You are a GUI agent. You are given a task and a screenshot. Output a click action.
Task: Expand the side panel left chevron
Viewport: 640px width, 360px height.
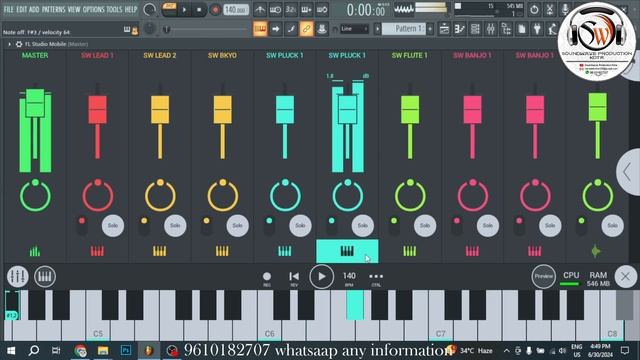pyautogui.click(x=628, y=173)
